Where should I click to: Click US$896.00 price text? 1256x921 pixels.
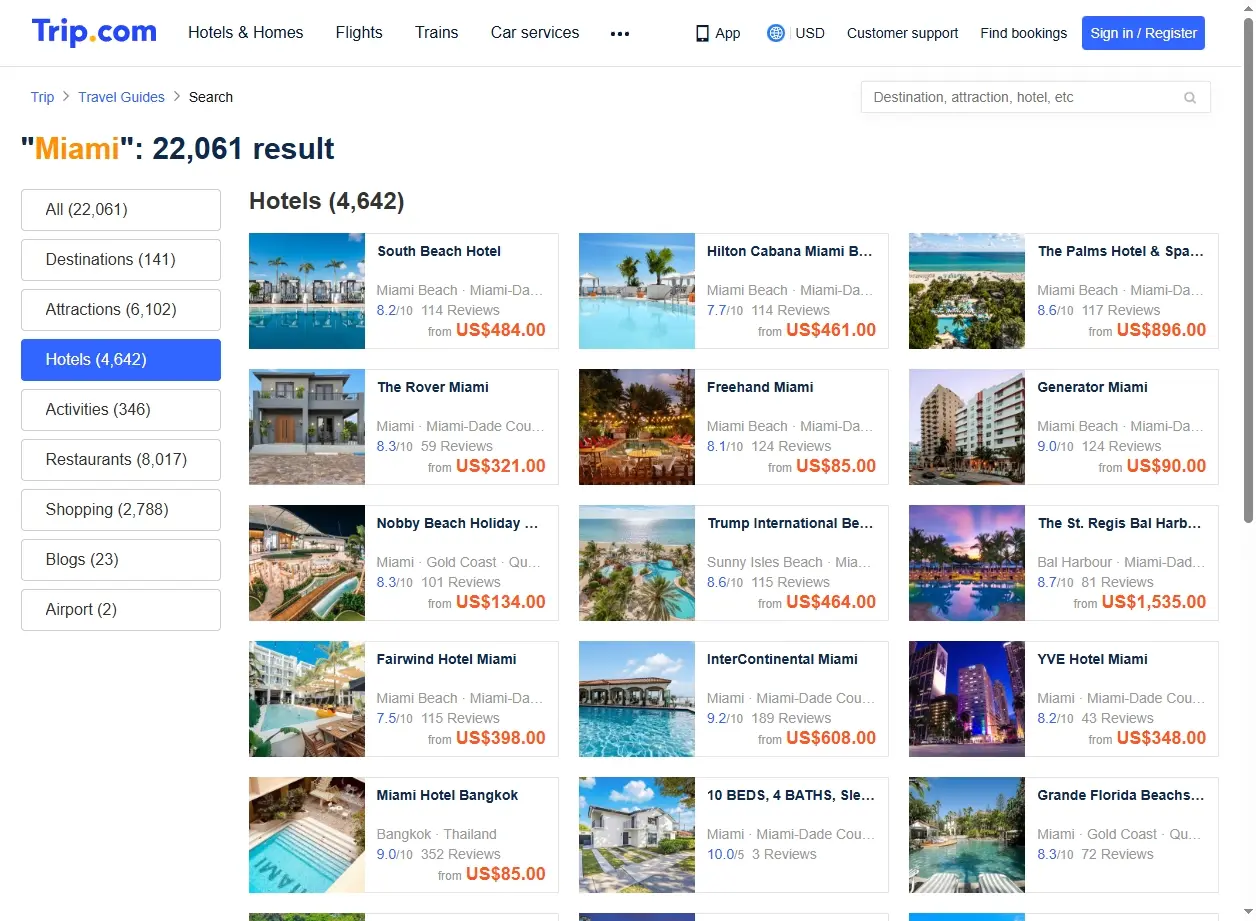1161,330
